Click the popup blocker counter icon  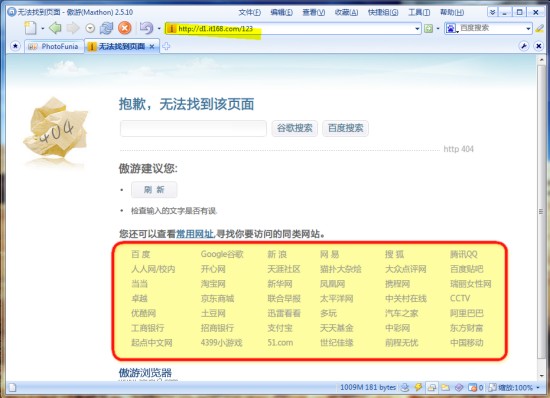[x=476, y=387]
